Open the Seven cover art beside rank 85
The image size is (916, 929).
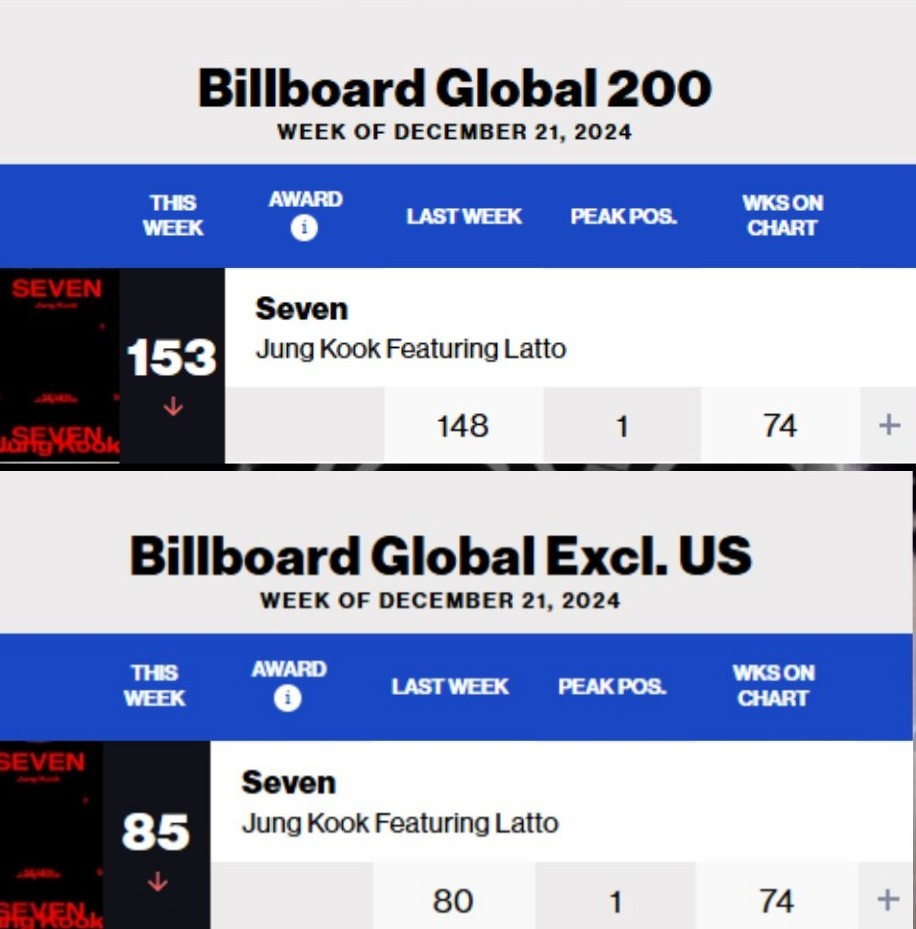point(51,835)
